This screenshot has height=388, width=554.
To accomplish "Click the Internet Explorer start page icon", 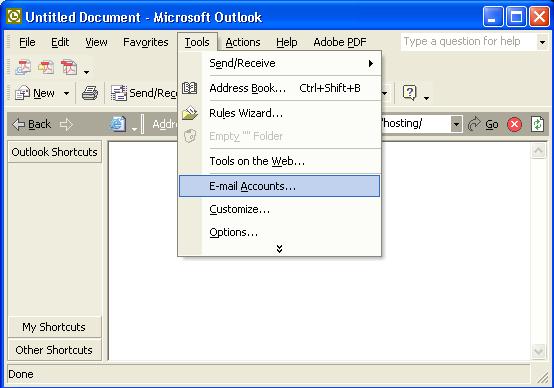I will [x=118, y=124].
